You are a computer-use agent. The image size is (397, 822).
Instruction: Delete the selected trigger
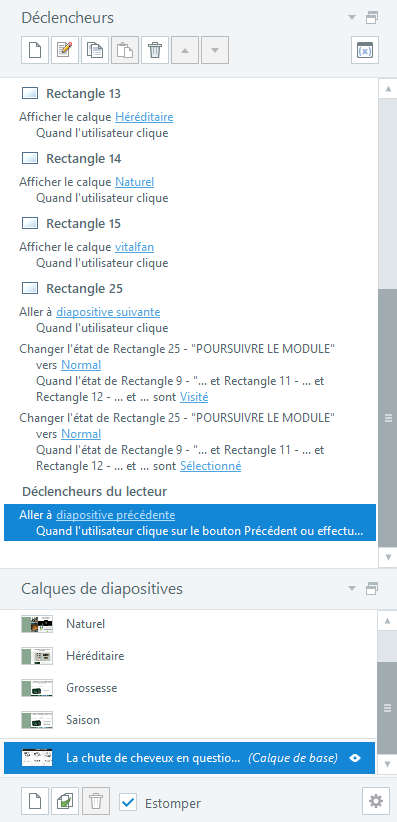tap(155, 50)
